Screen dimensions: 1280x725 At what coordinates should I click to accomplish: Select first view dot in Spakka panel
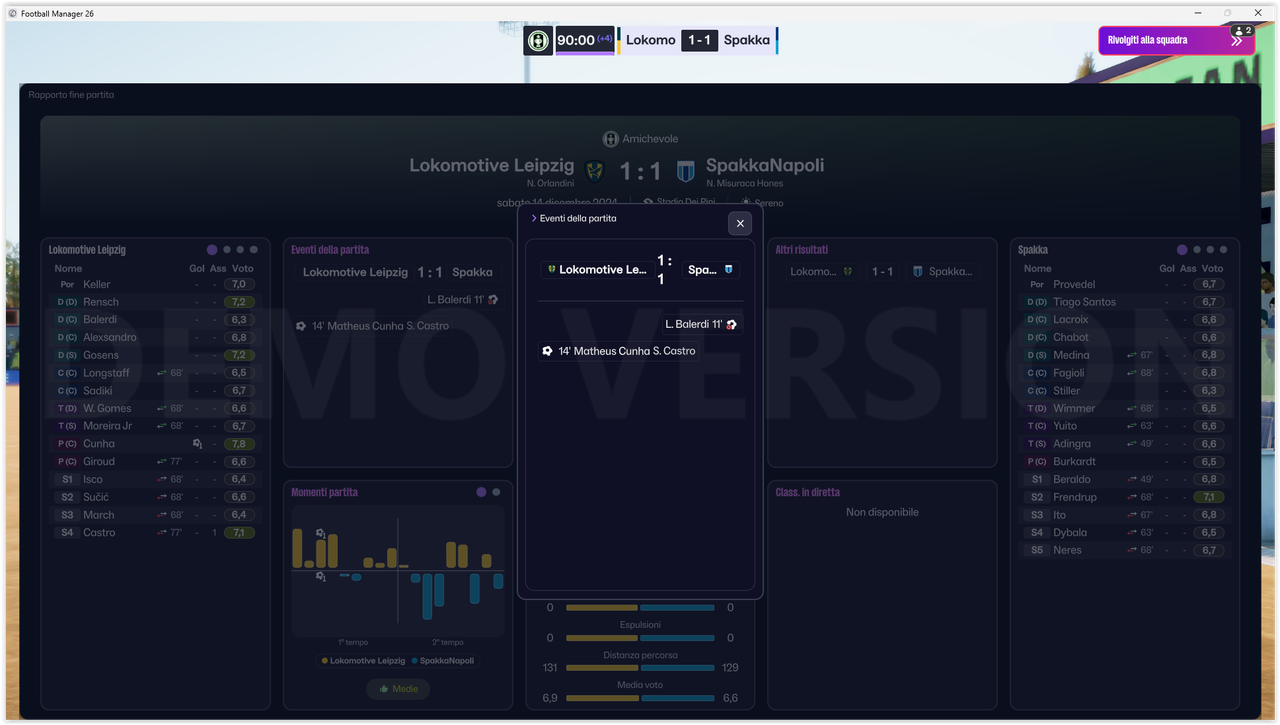1182,250
